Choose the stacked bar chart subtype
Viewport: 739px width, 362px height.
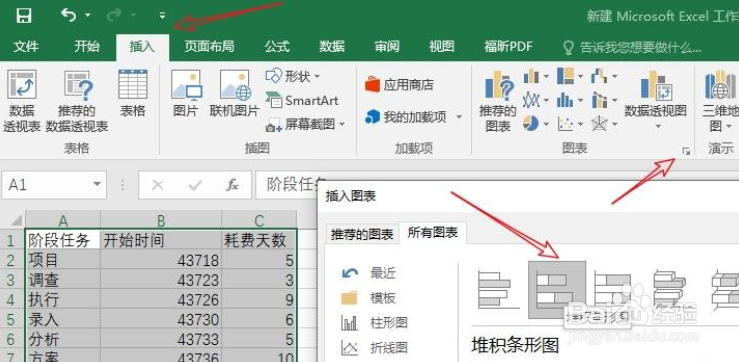(x=557, y=289)
